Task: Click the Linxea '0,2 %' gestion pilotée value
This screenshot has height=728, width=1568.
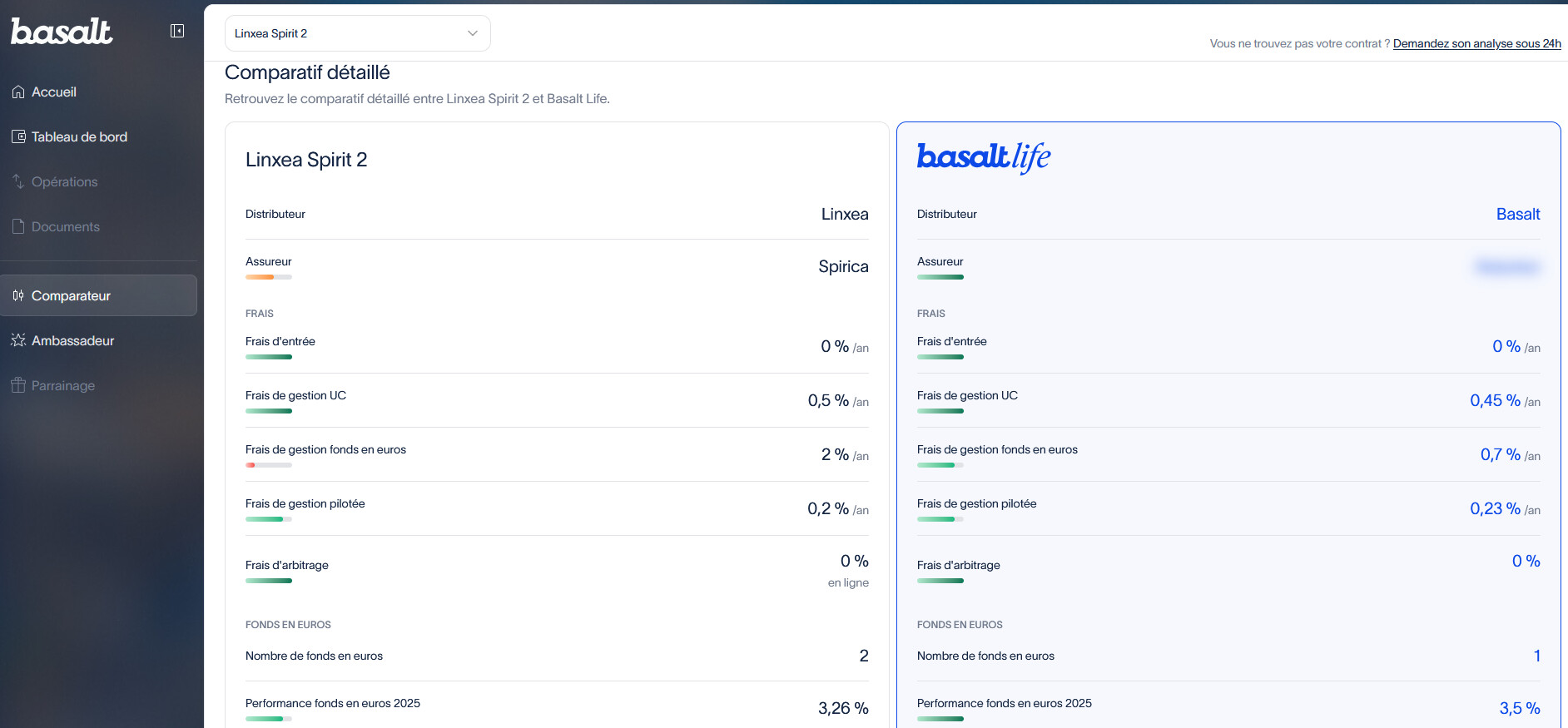Action: pyautogui.click(x=828, y=508)
